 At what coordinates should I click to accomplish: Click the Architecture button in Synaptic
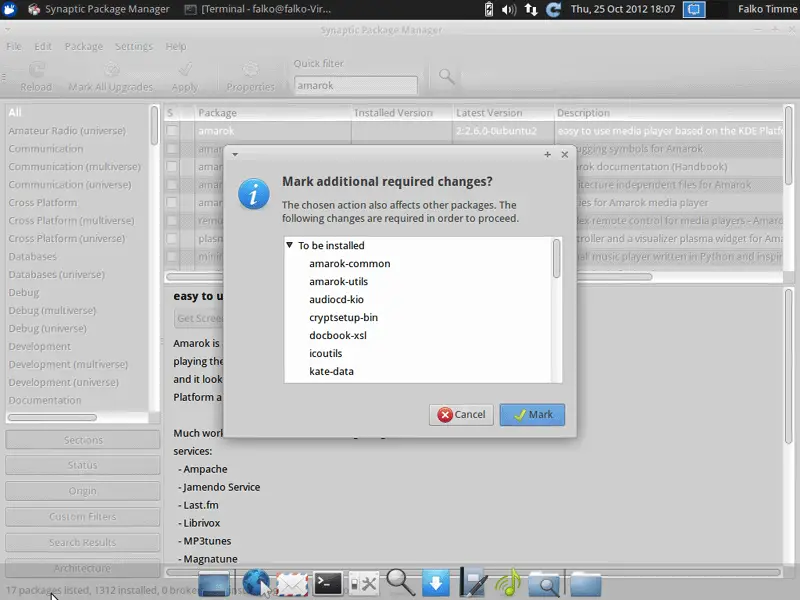[83, 568]
